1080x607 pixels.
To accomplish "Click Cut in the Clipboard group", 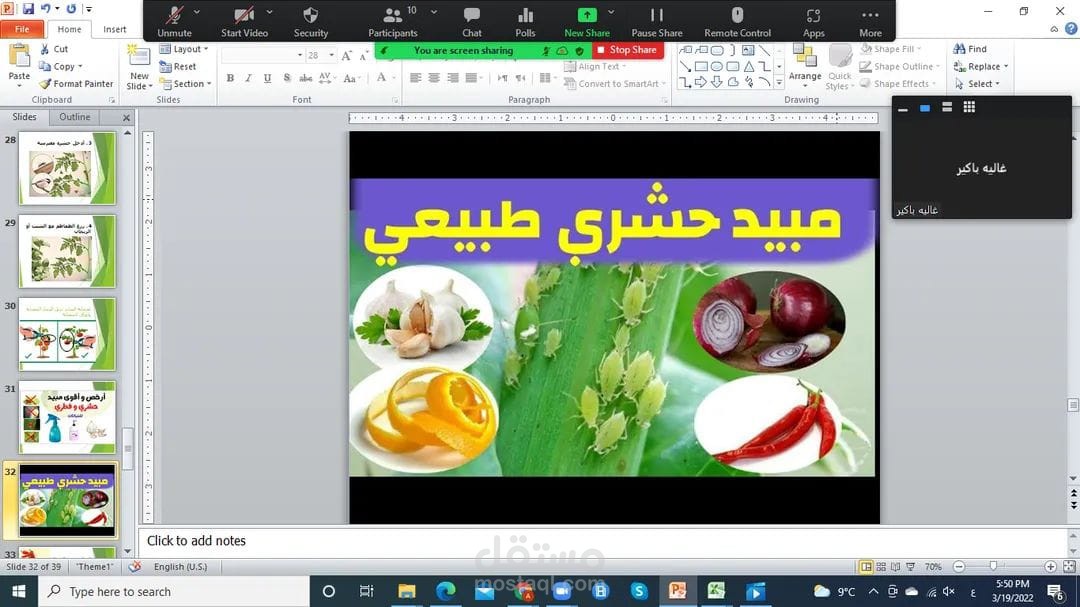I will [x=54, y=49].
